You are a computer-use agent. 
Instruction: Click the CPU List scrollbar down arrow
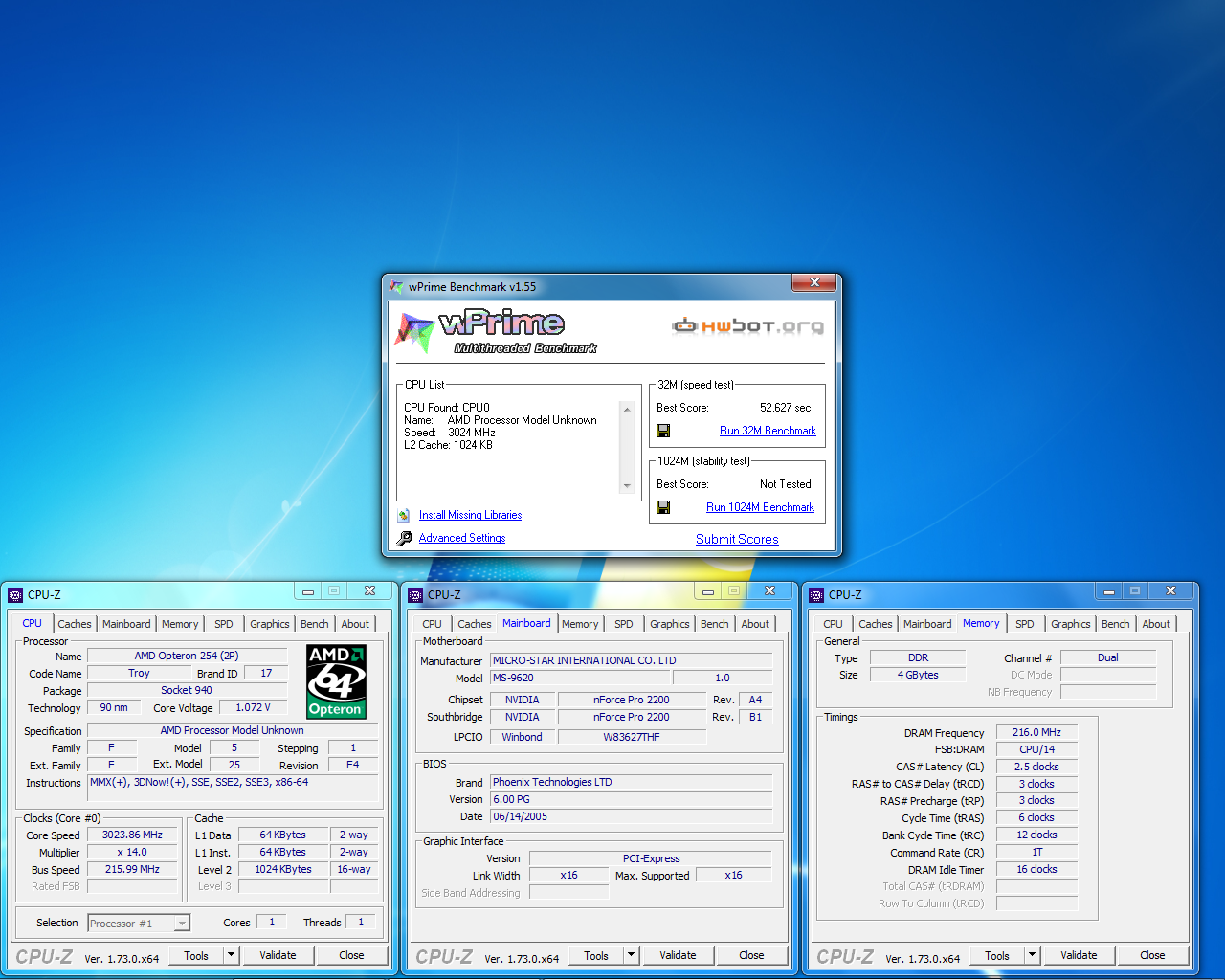[x=628, y=486]
